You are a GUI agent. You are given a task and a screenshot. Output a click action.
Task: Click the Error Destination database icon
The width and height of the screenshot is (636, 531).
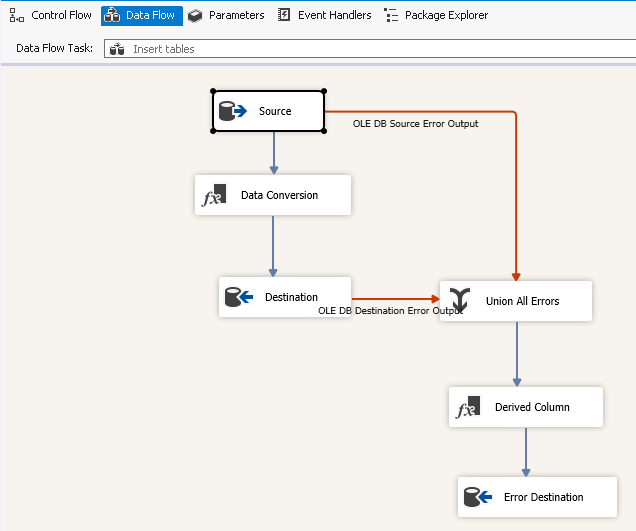[x=477, y=497]
